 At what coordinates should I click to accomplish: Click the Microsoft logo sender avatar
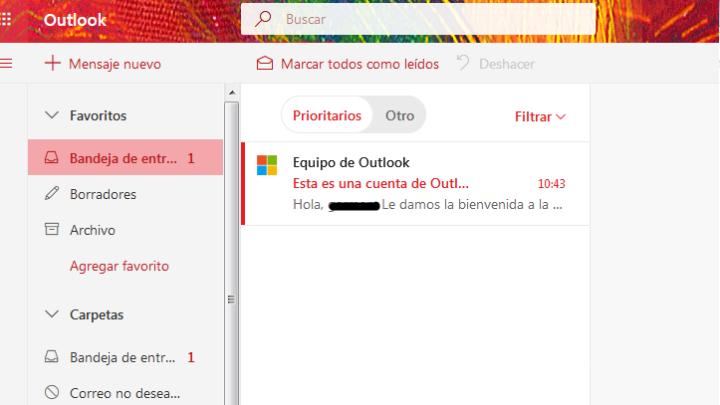266,165
